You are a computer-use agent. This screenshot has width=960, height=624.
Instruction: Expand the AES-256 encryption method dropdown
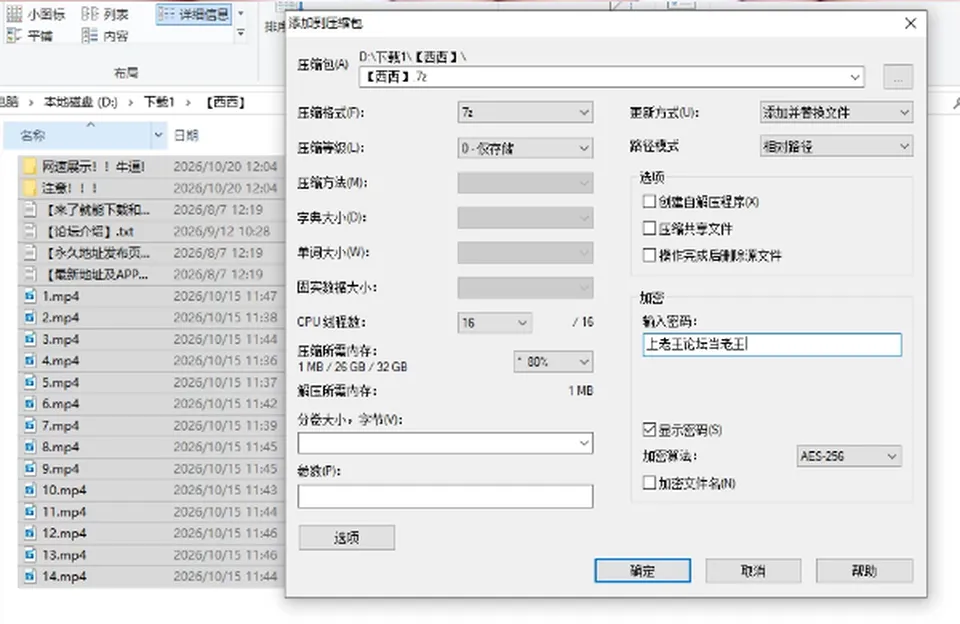[849, 456]
